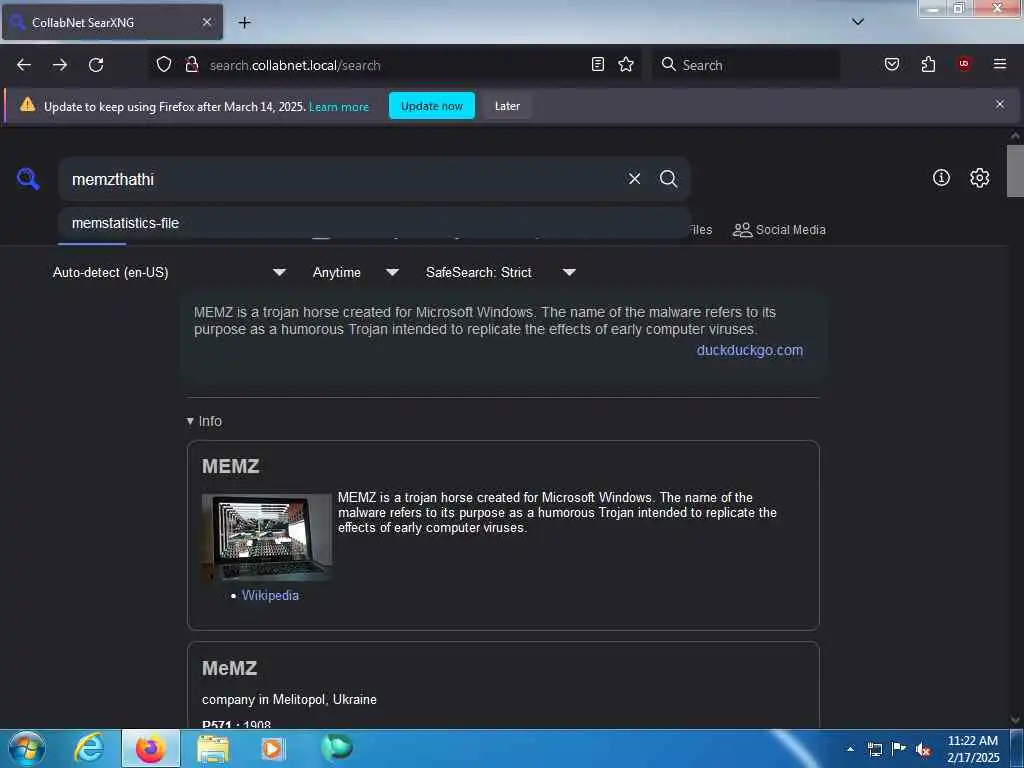Open SafeSearch: Strict dropdown
The image size is (1024, 768).
click(x=500, y=272)
